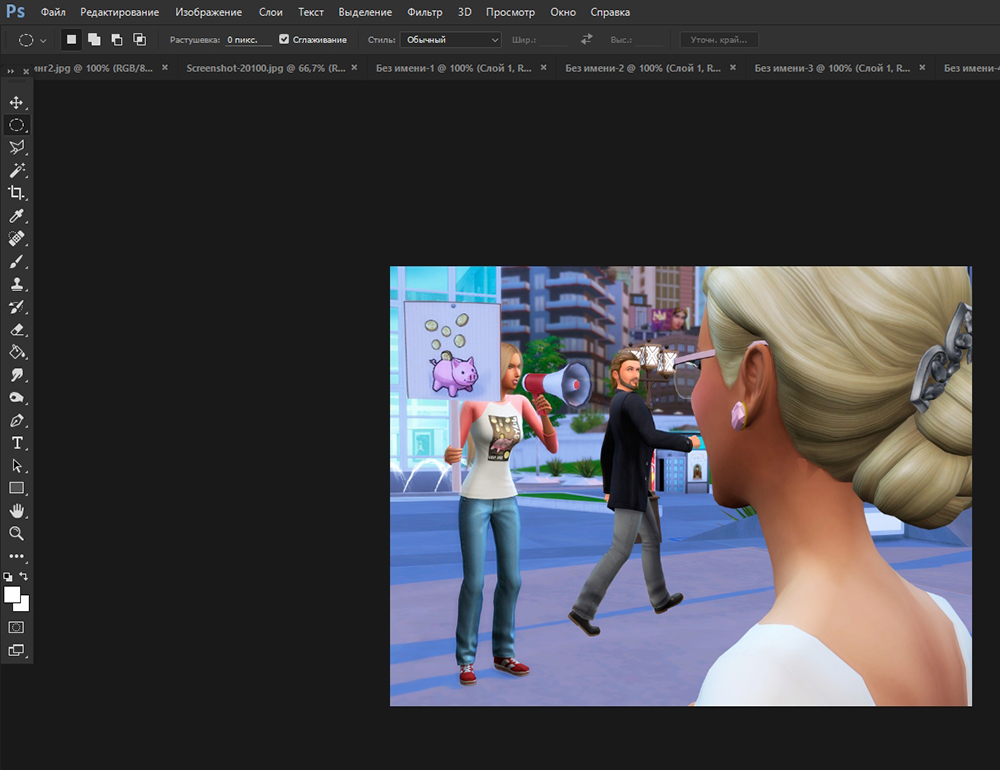1000x770 pixels.
Task: Expand the tool preset picker arrow
Action: click(x=43, y=40)
